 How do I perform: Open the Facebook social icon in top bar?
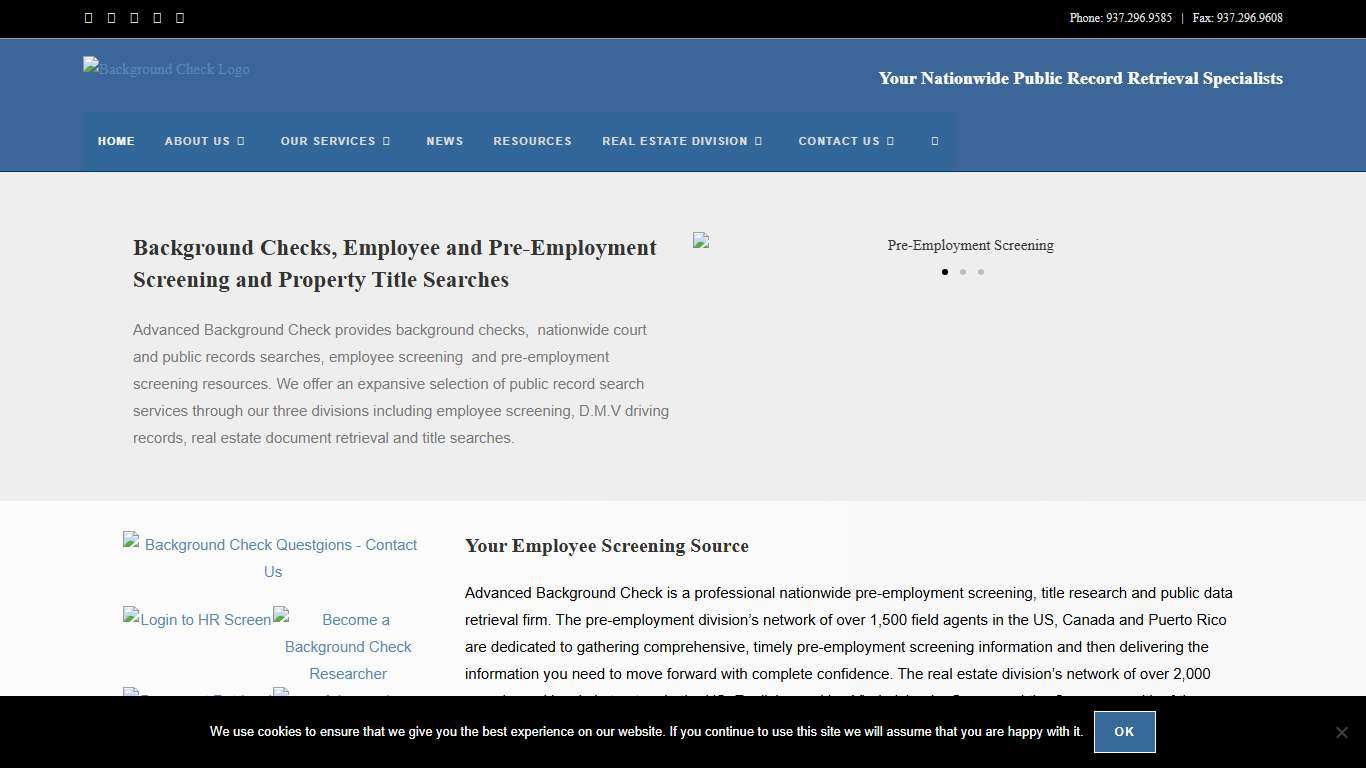coord(88,17)
